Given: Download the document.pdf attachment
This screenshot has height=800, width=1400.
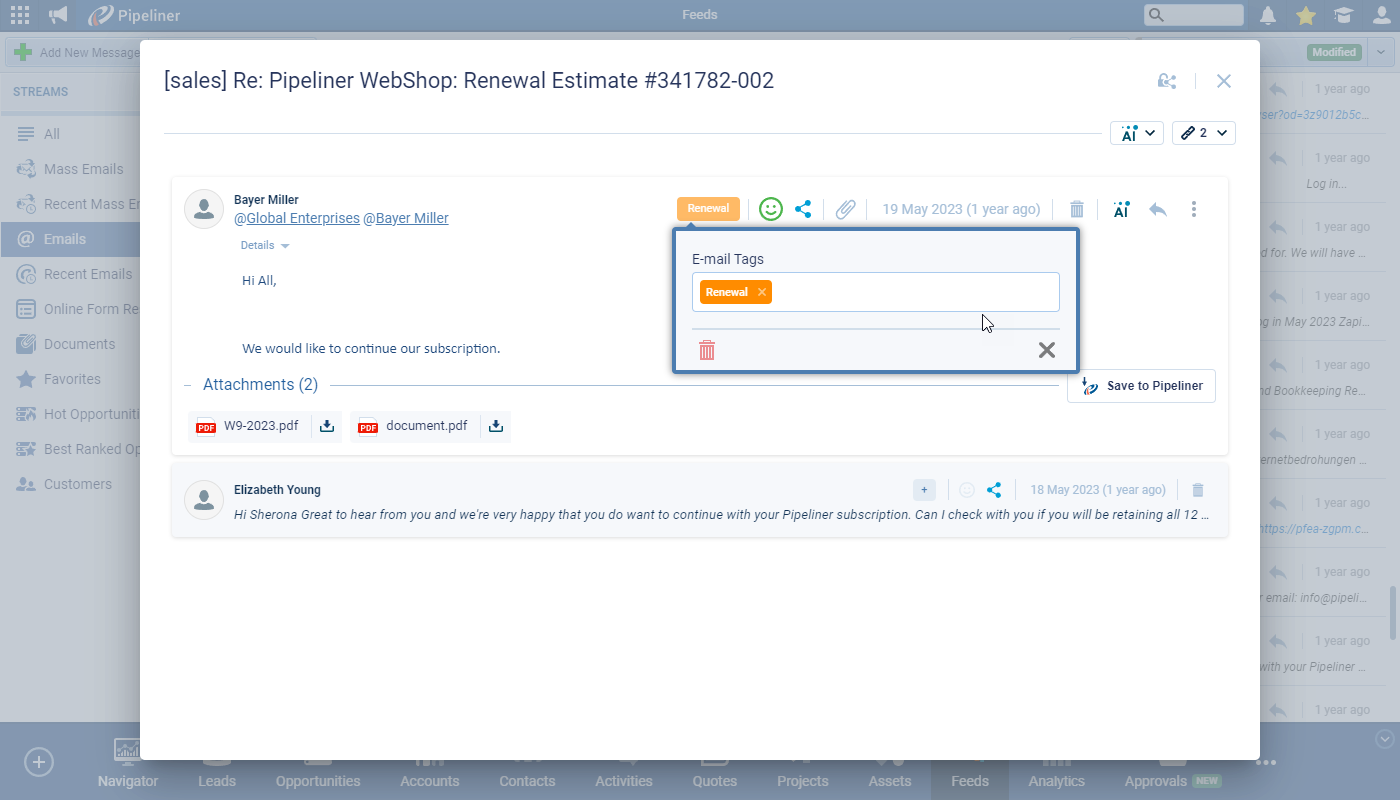Looking at the screenshot, I should [496, 426].
